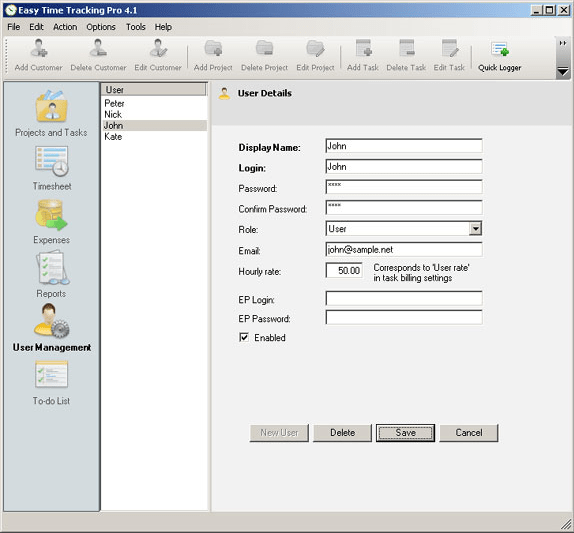Click the Email input field
The width and height of the screenshot is (574, 533).
click(x=404, y=249)
